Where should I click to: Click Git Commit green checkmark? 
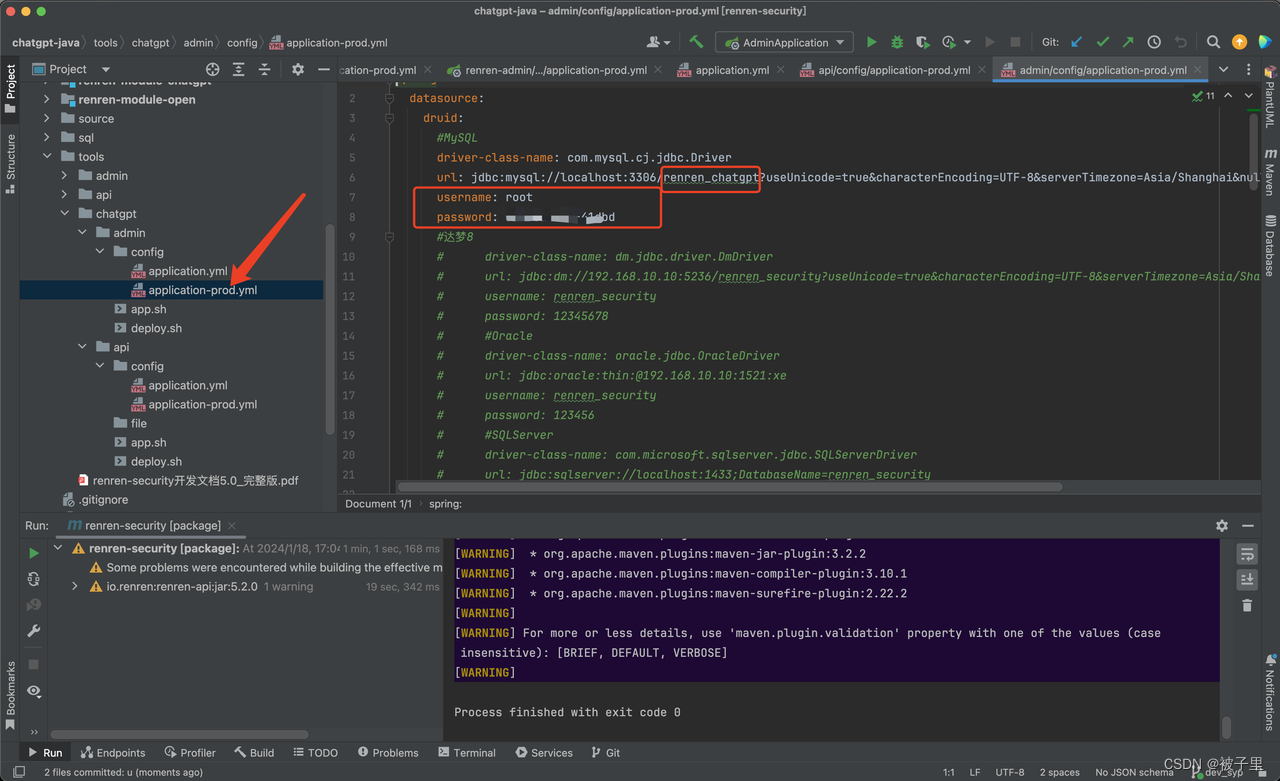1103,42
